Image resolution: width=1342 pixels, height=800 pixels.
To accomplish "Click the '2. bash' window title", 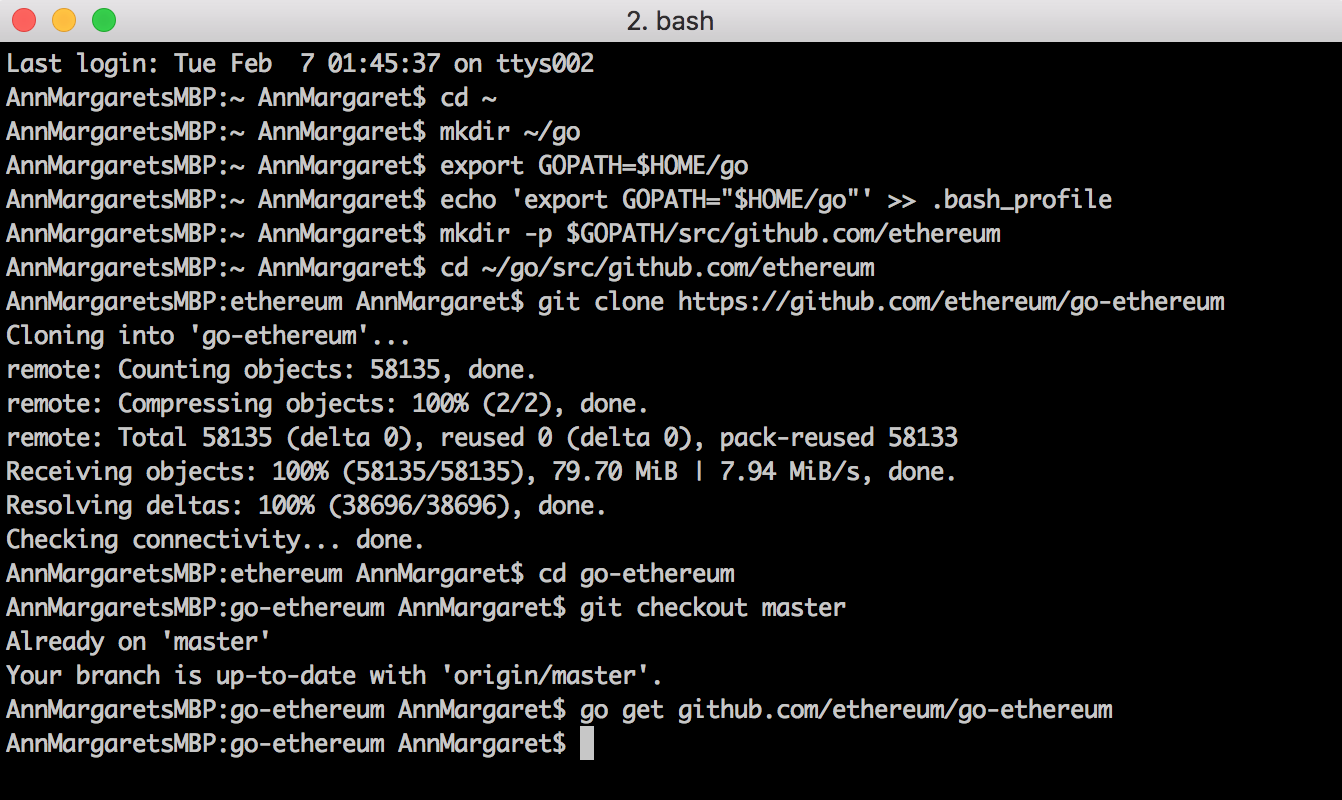I will [x=670, y=21].
